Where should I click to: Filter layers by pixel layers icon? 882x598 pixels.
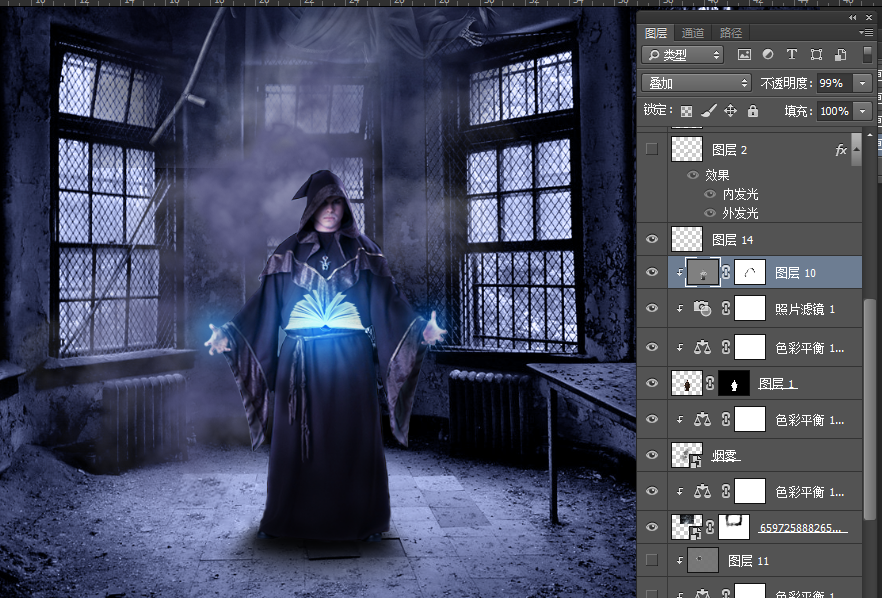pyautogui.click(x=744, y=55)
